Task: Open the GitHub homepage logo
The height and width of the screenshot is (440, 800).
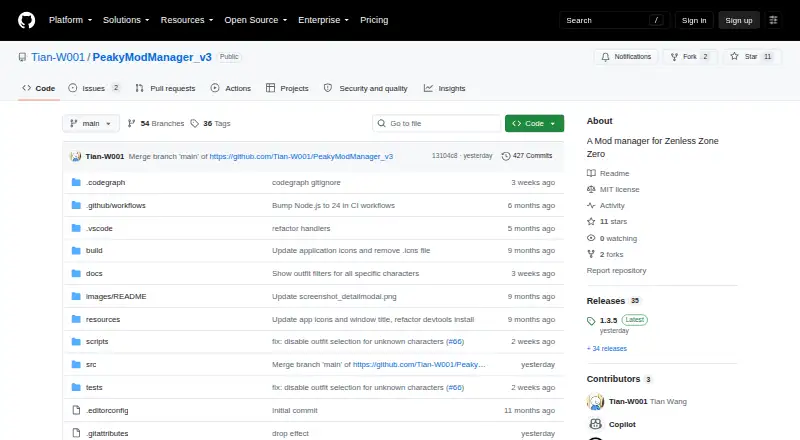Action: pos(27,20)
